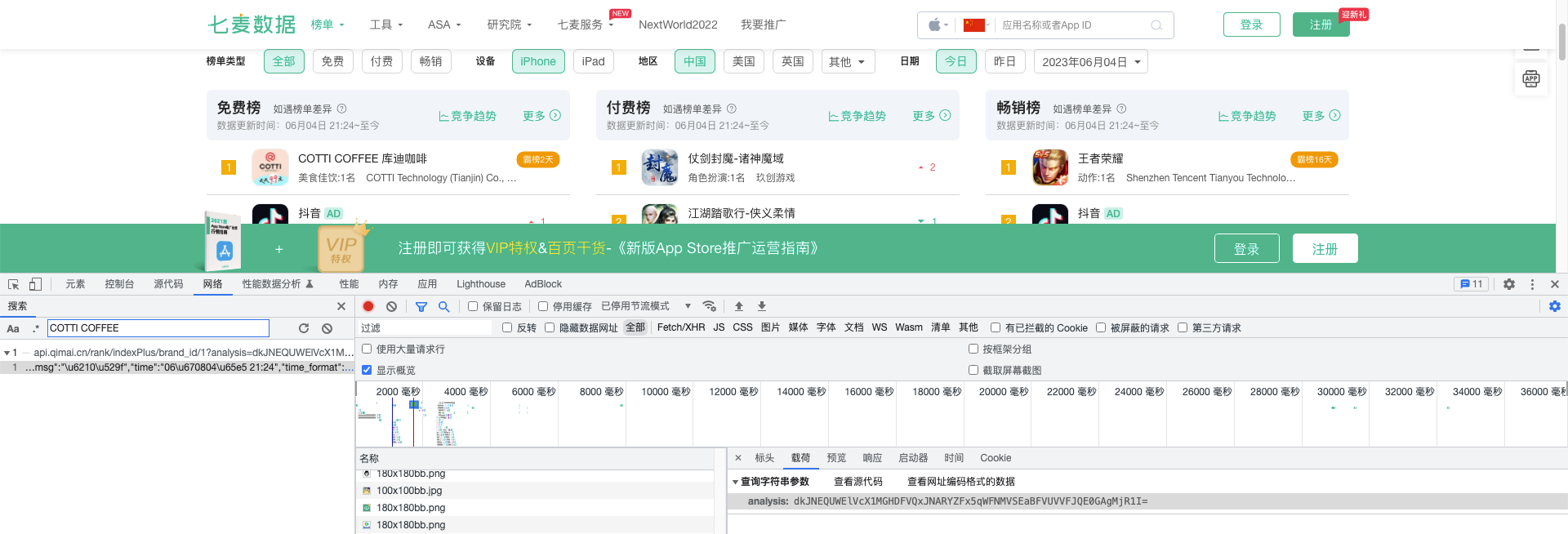This screenshot has width=1568, height=534.
Task: Toggle the network filter funnel icon
Action: (421, 306)
